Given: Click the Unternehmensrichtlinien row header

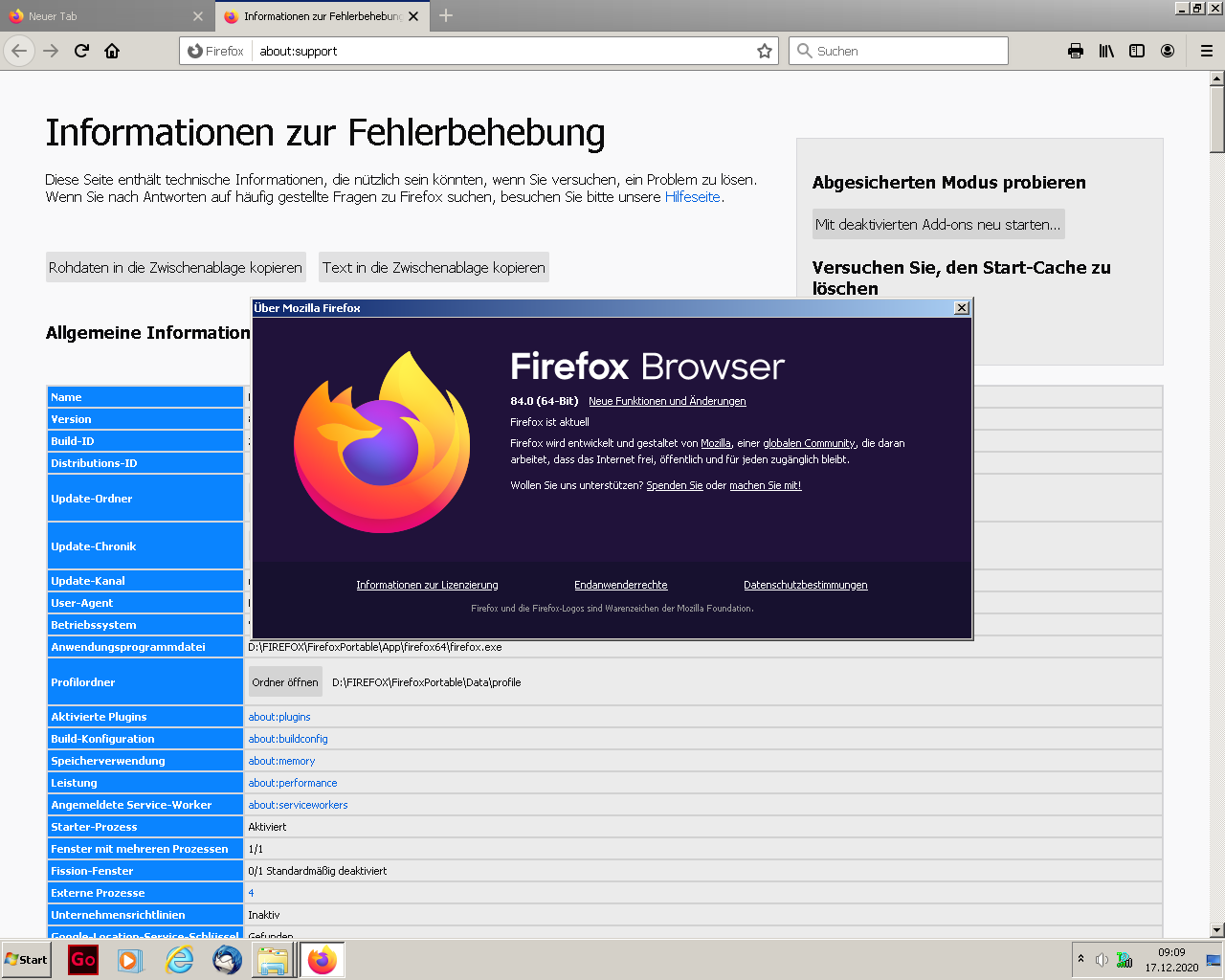Looking at the screenshot, I should click(145, 915).
